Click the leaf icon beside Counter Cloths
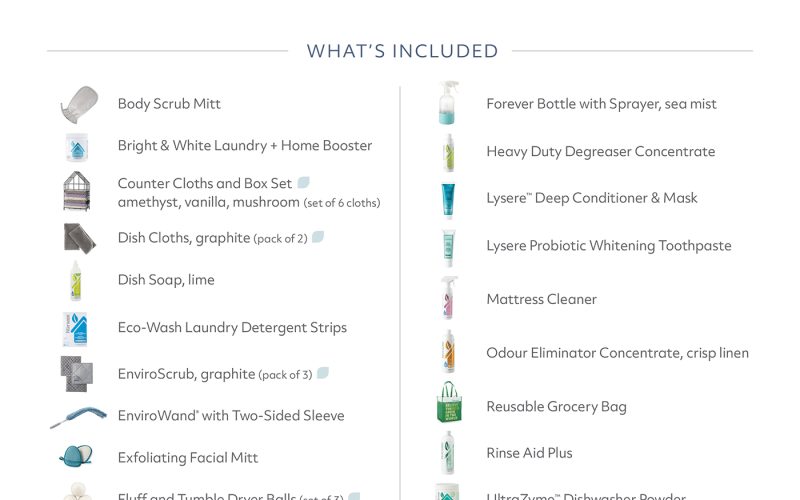 pyautogui.click(x=304, y=183)
